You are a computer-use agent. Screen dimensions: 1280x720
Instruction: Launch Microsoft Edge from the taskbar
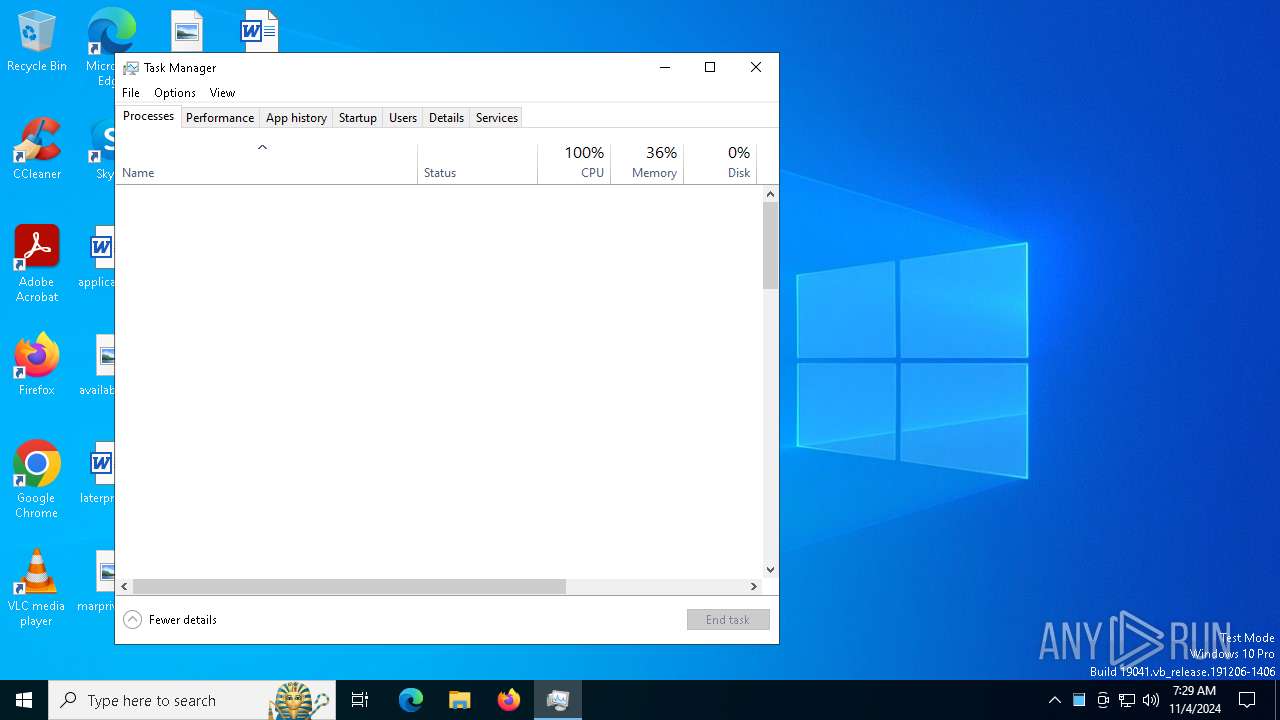[411, 700]
